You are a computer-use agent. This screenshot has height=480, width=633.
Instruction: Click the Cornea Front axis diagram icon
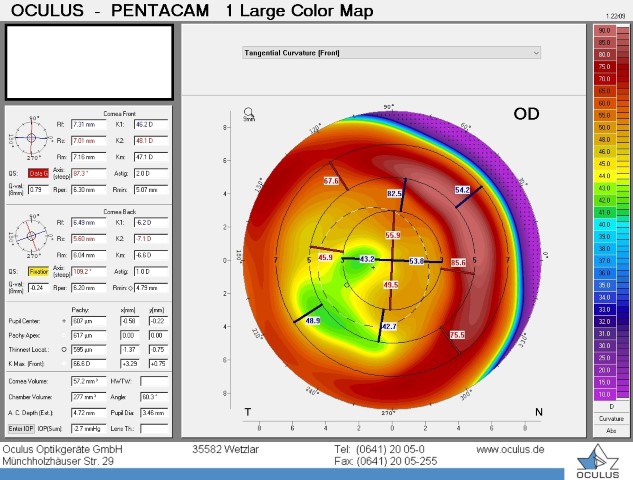tap(32, 139)
